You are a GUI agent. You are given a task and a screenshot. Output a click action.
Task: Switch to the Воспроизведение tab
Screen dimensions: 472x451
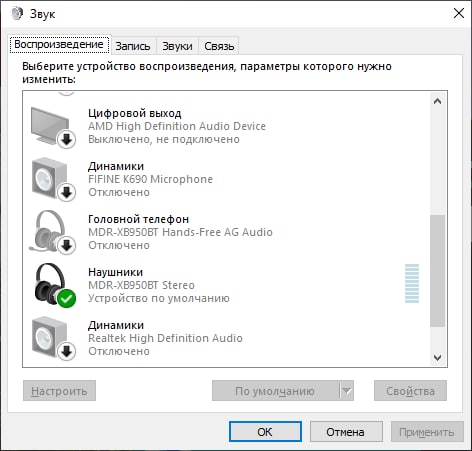click(x=59, y=44)
